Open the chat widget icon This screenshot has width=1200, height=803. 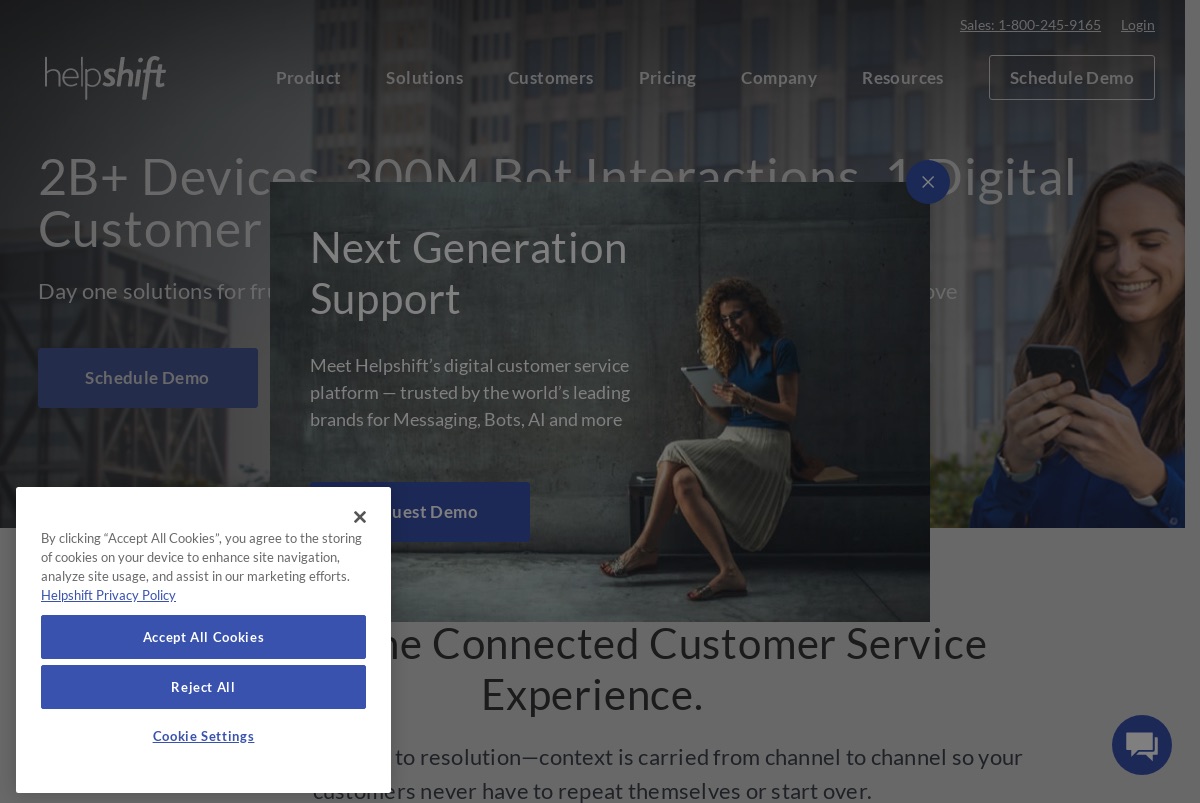[1142, 745]
